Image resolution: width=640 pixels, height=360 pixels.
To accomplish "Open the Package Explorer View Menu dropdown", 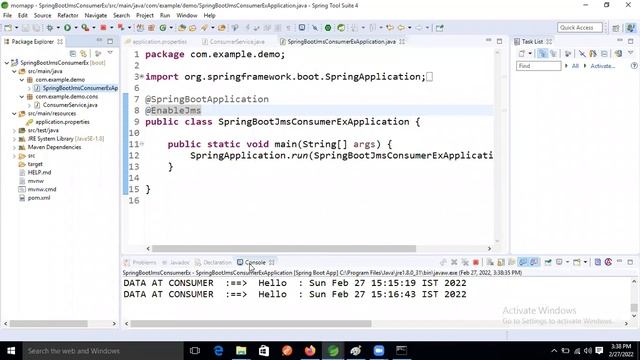I will [x=110, y=53].
